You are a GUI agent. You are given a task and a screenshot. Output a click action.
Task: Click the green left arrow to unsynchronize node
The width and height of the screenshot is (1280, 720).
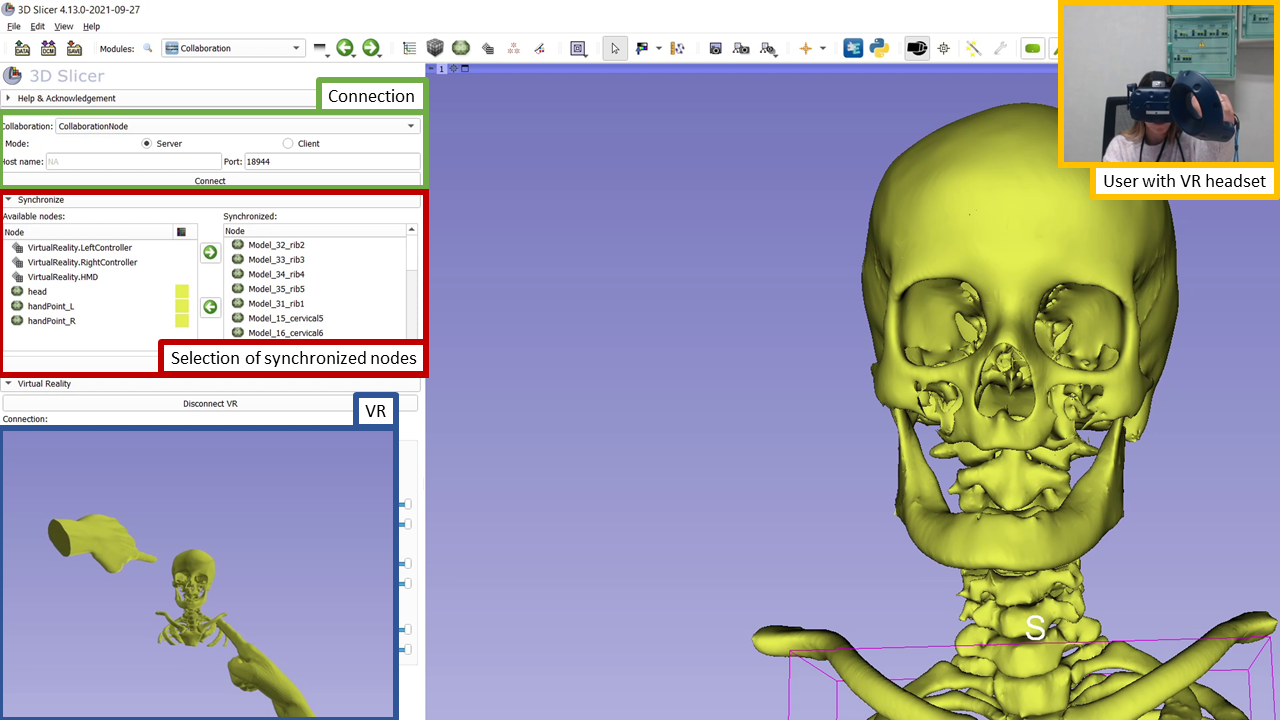[210, 307]
